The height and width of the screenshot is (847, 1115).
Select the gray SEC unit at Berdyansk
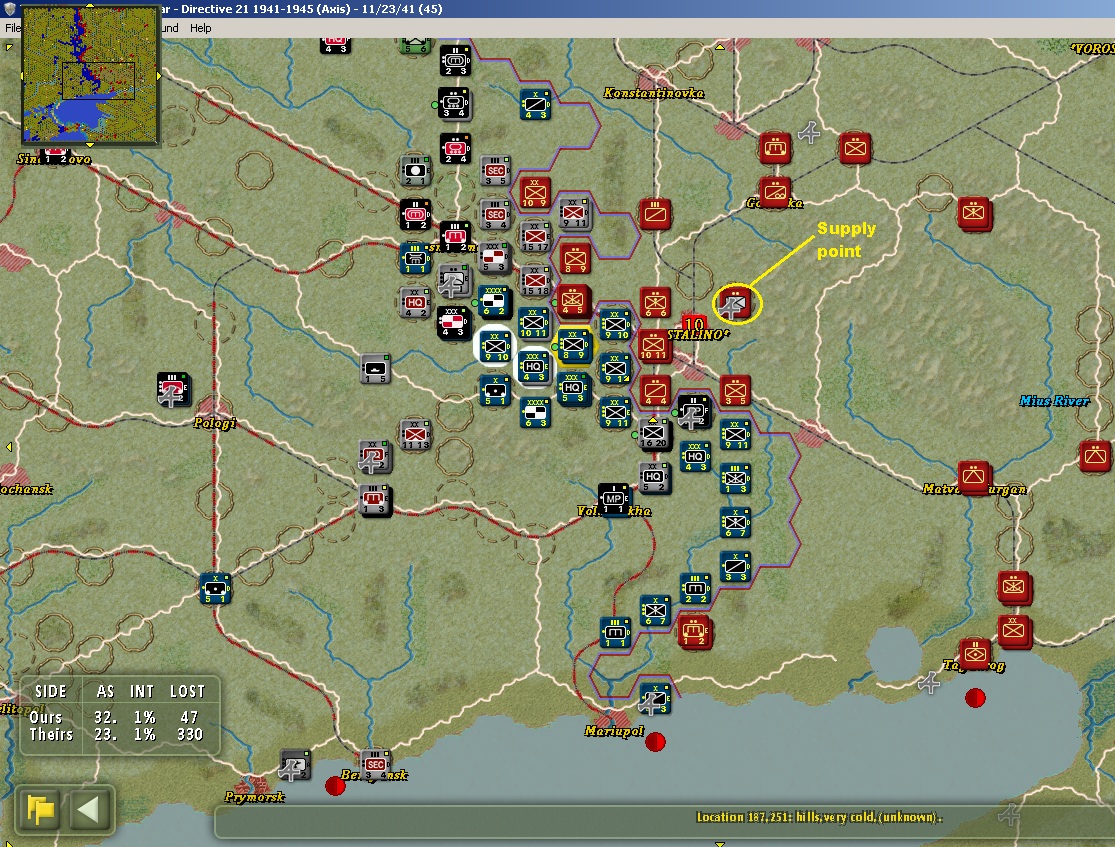click(x=375, y=765)
